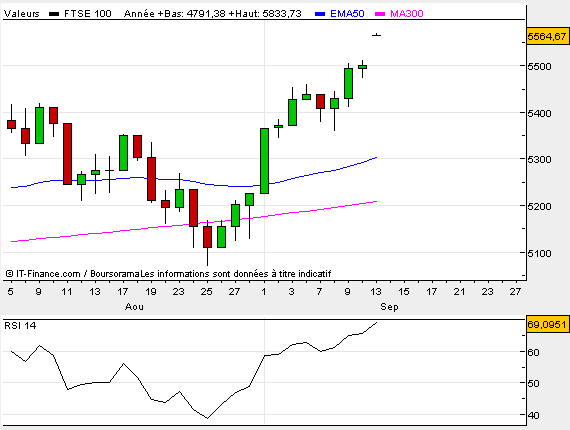
Task: Click the 5300 price axis label
Action: click(x=539, y=160)
